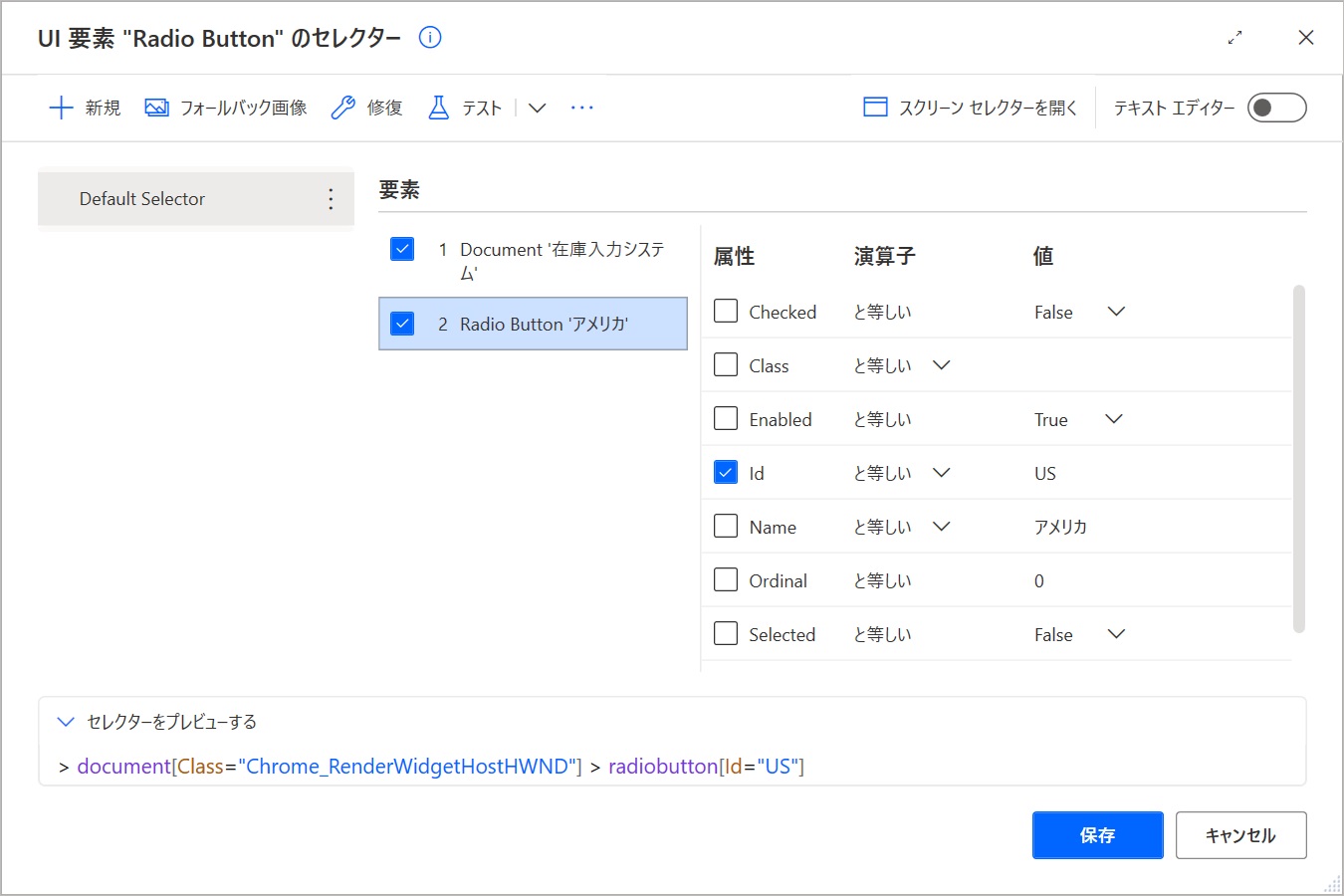Screen dimensions: 1344x896
Task: Click the Ordinal operator と等しい text
Action: point(882,581)
